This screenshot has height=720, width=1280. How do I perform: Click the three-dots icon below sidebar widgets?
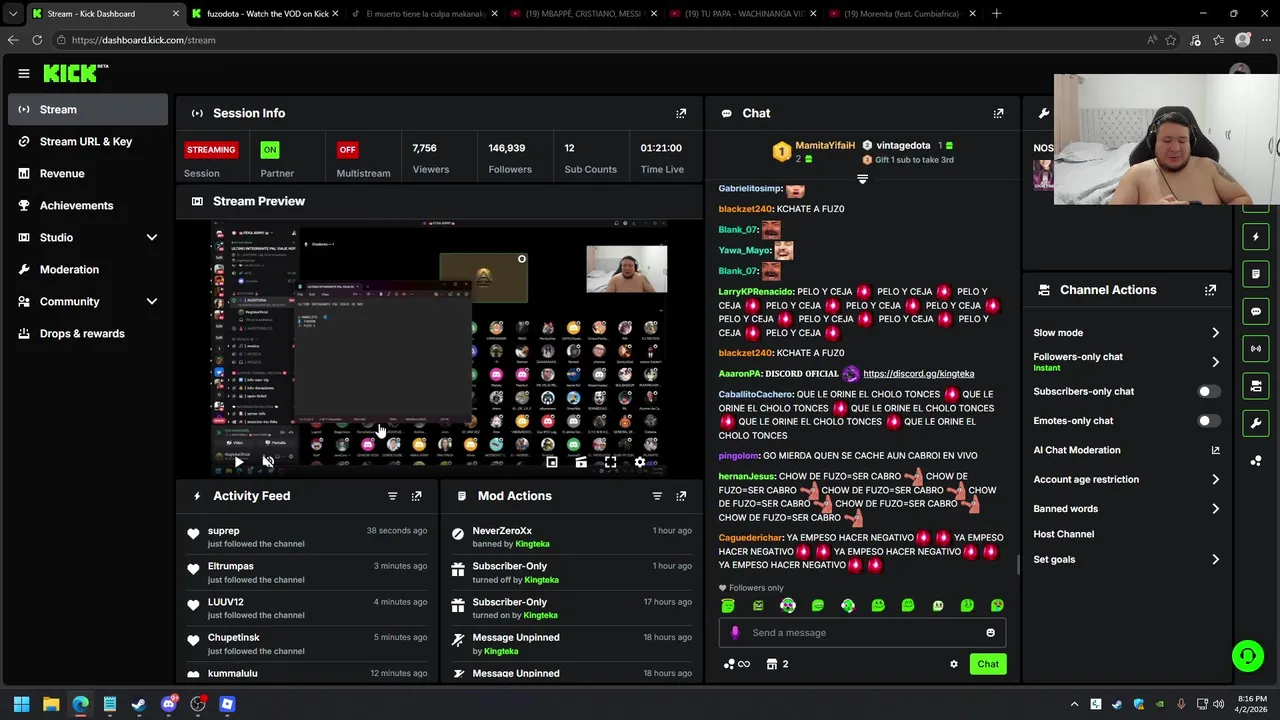[x=1256, y=460]
